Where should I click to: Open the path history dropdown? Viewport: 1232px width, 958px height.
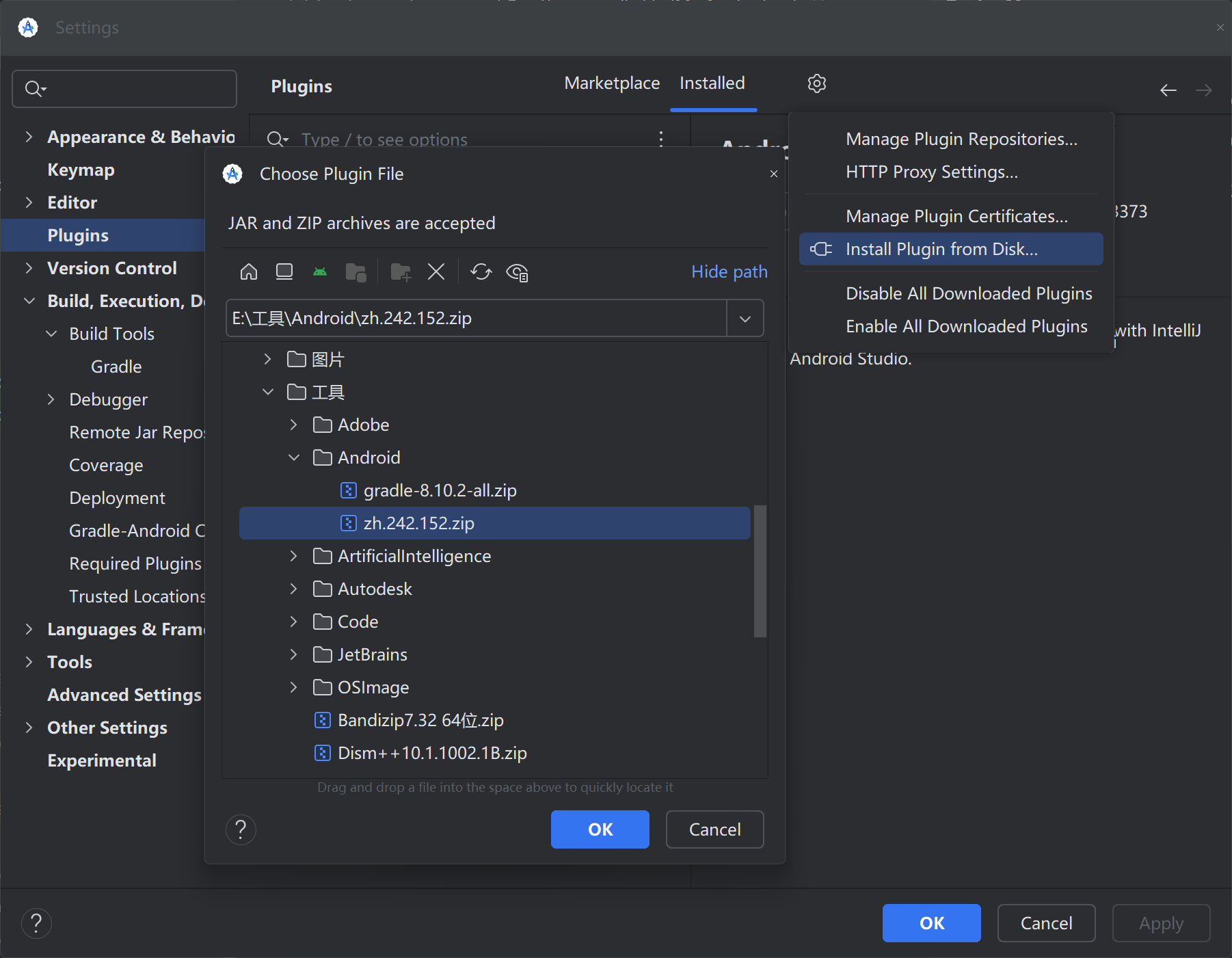click(x=745, y=319)
